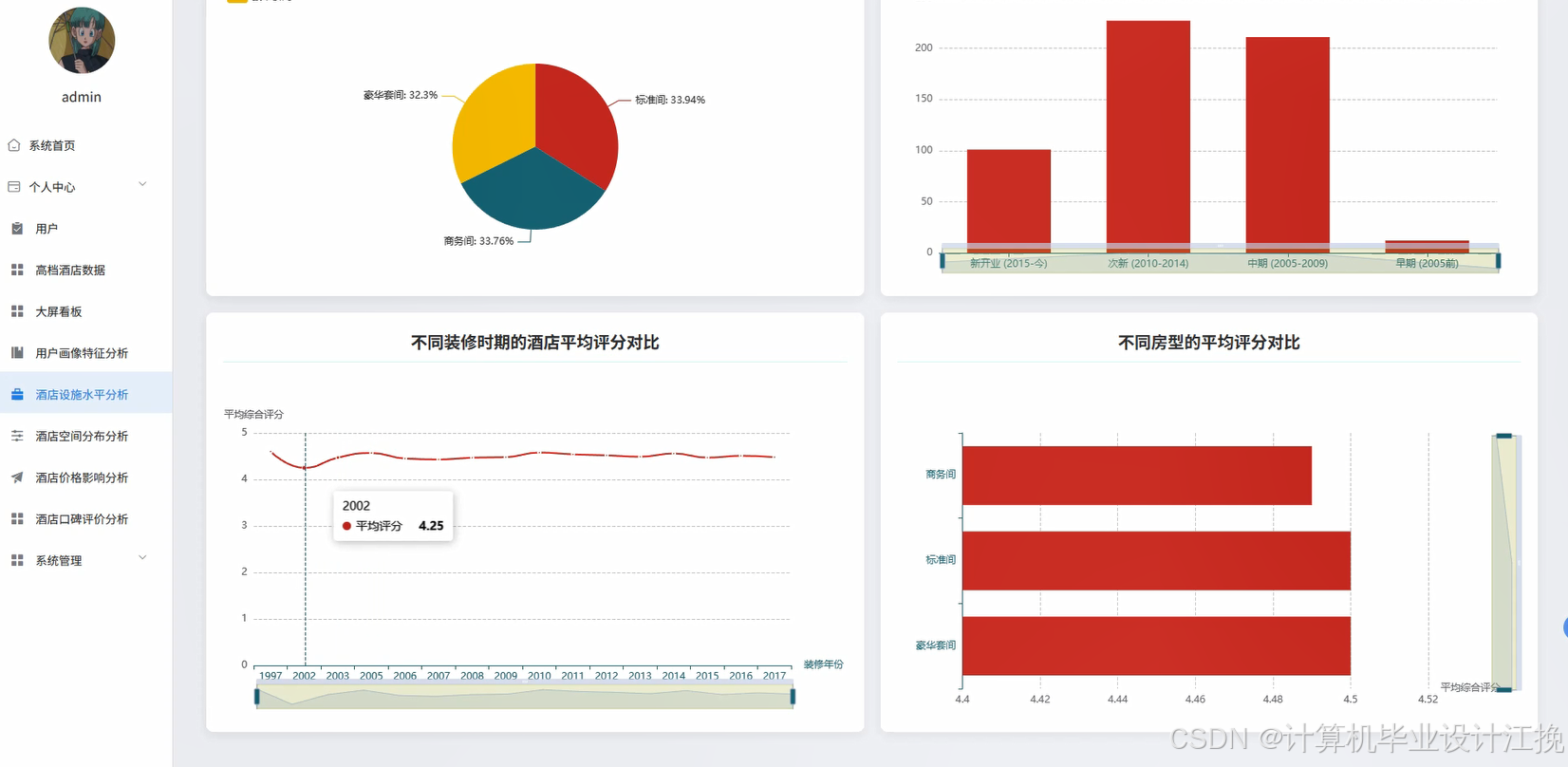Click the 1997 label on year axis
The height and width of the screenshot is (767, 1568).
(271, 676)
